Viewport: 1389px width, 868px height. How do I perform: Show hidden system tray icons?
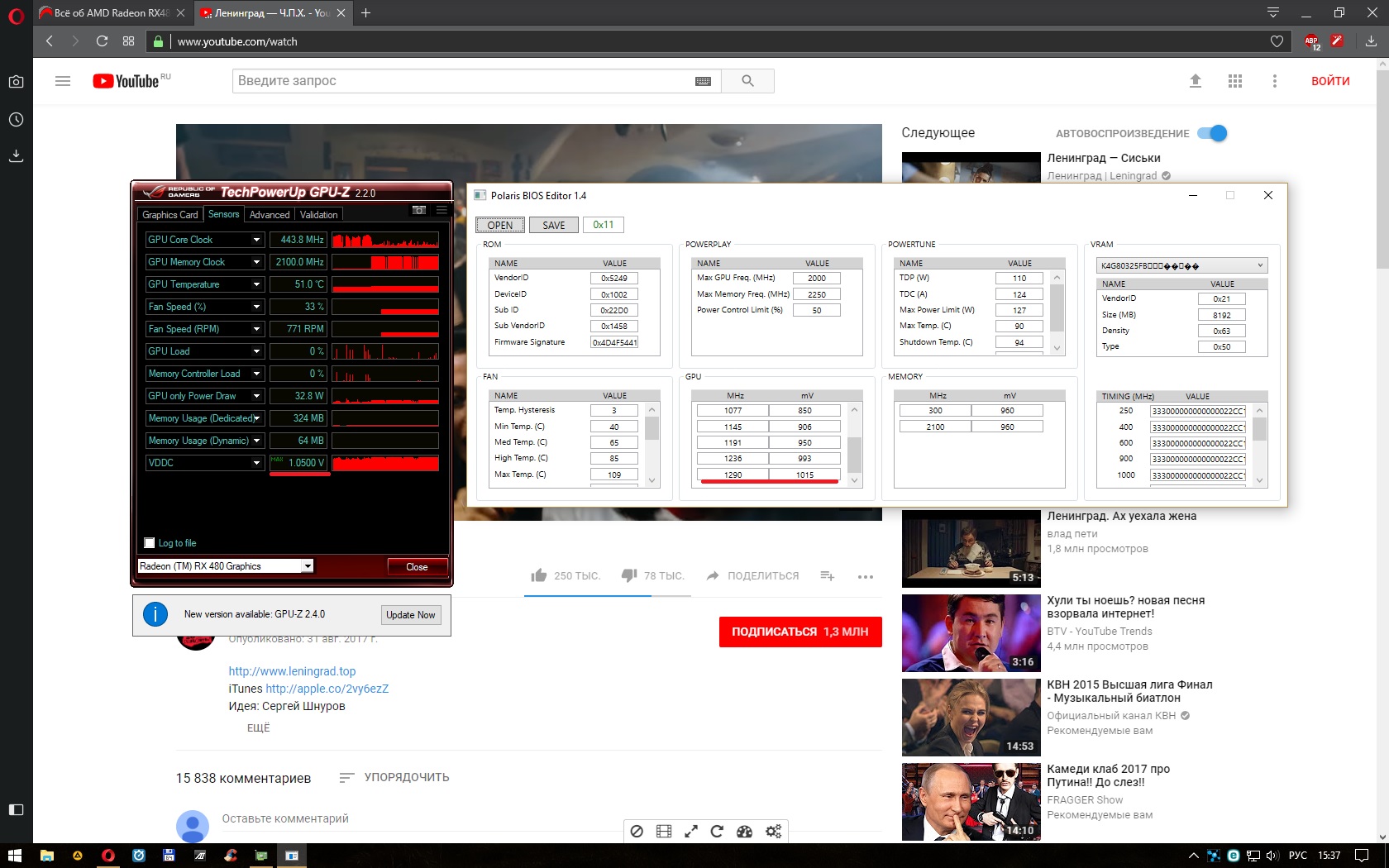(x=1193, y=856)
